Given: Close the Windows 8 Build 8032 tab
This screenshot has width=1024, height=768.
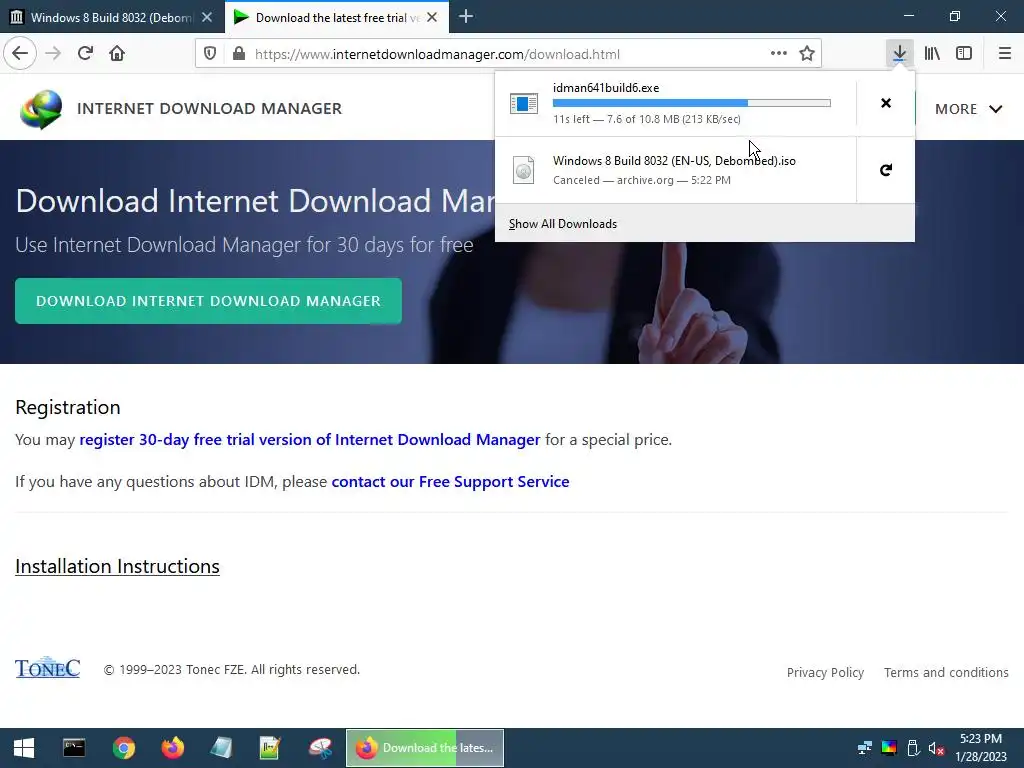Looking at the screenshot, I should (x=207, y=18).
